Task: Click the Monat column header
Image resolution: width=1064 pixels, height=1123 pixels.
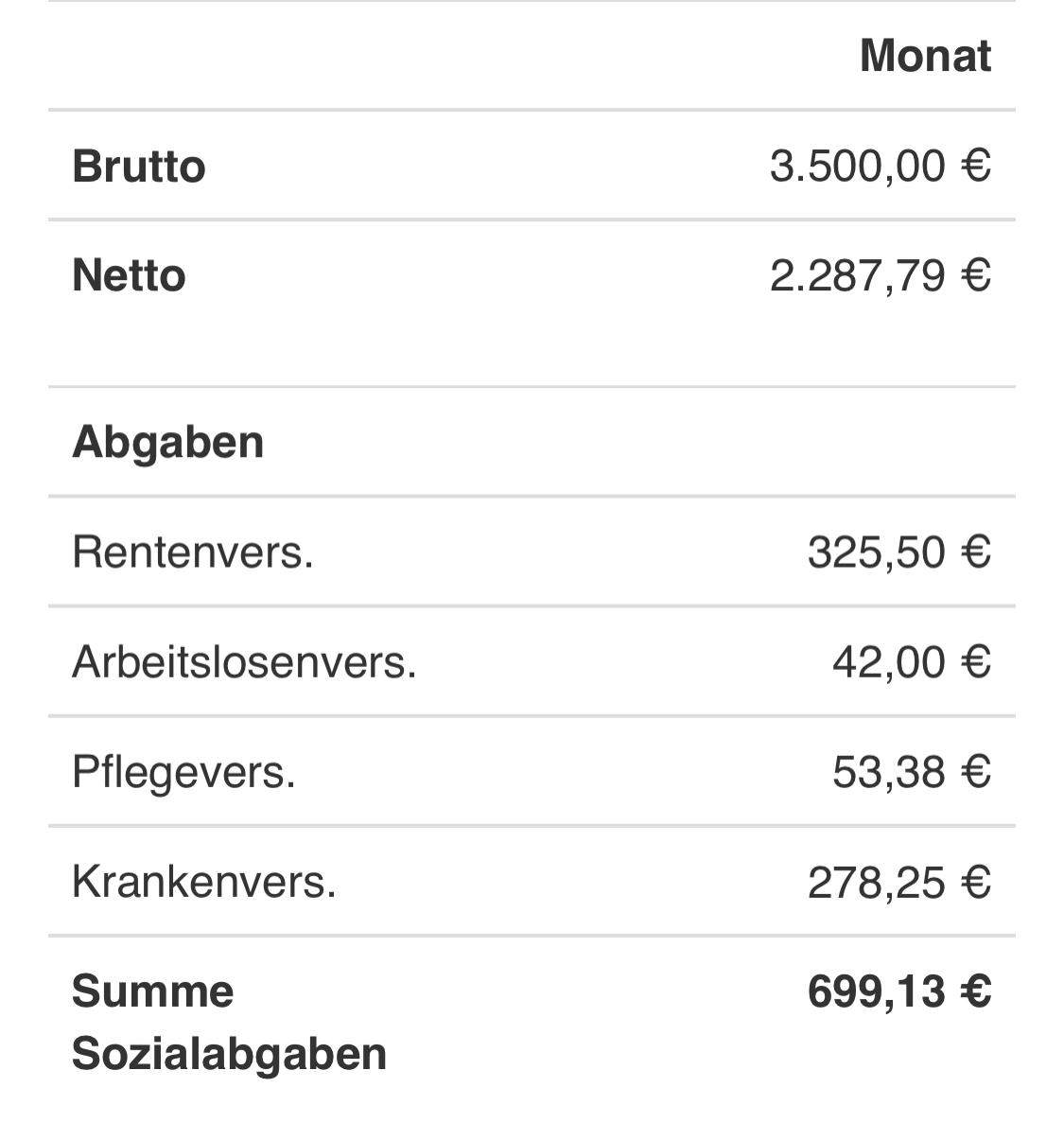Action: pos(925,56)
